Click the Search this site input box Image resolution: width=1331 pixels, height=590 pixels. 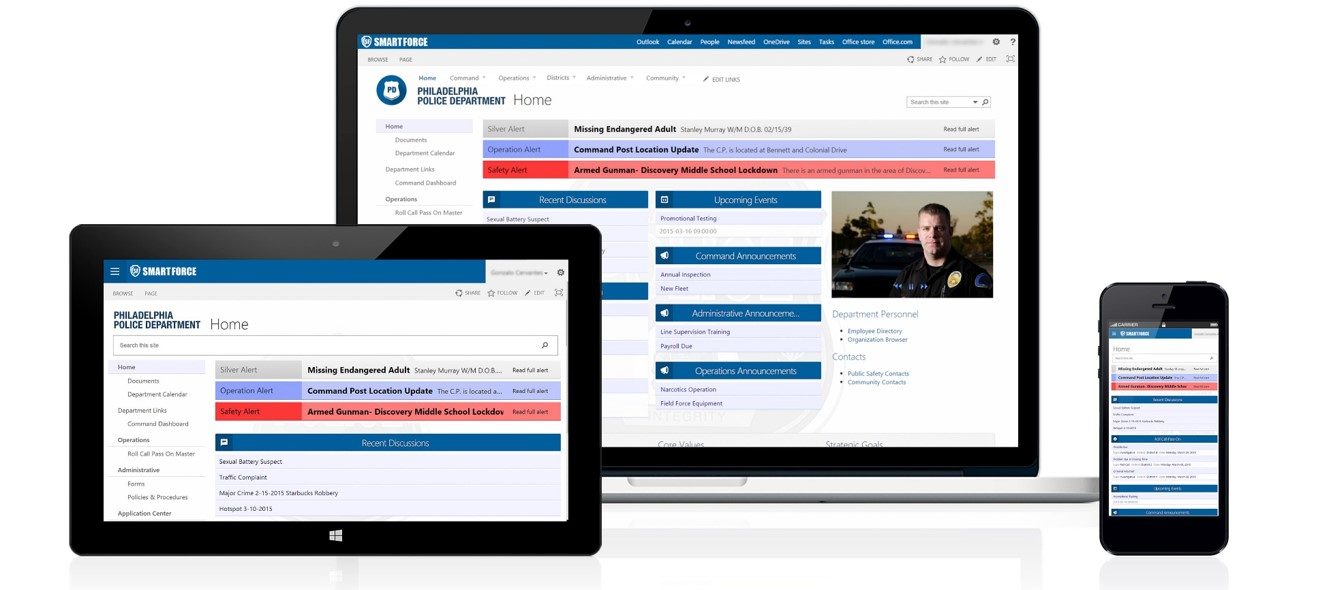[930, 101]
